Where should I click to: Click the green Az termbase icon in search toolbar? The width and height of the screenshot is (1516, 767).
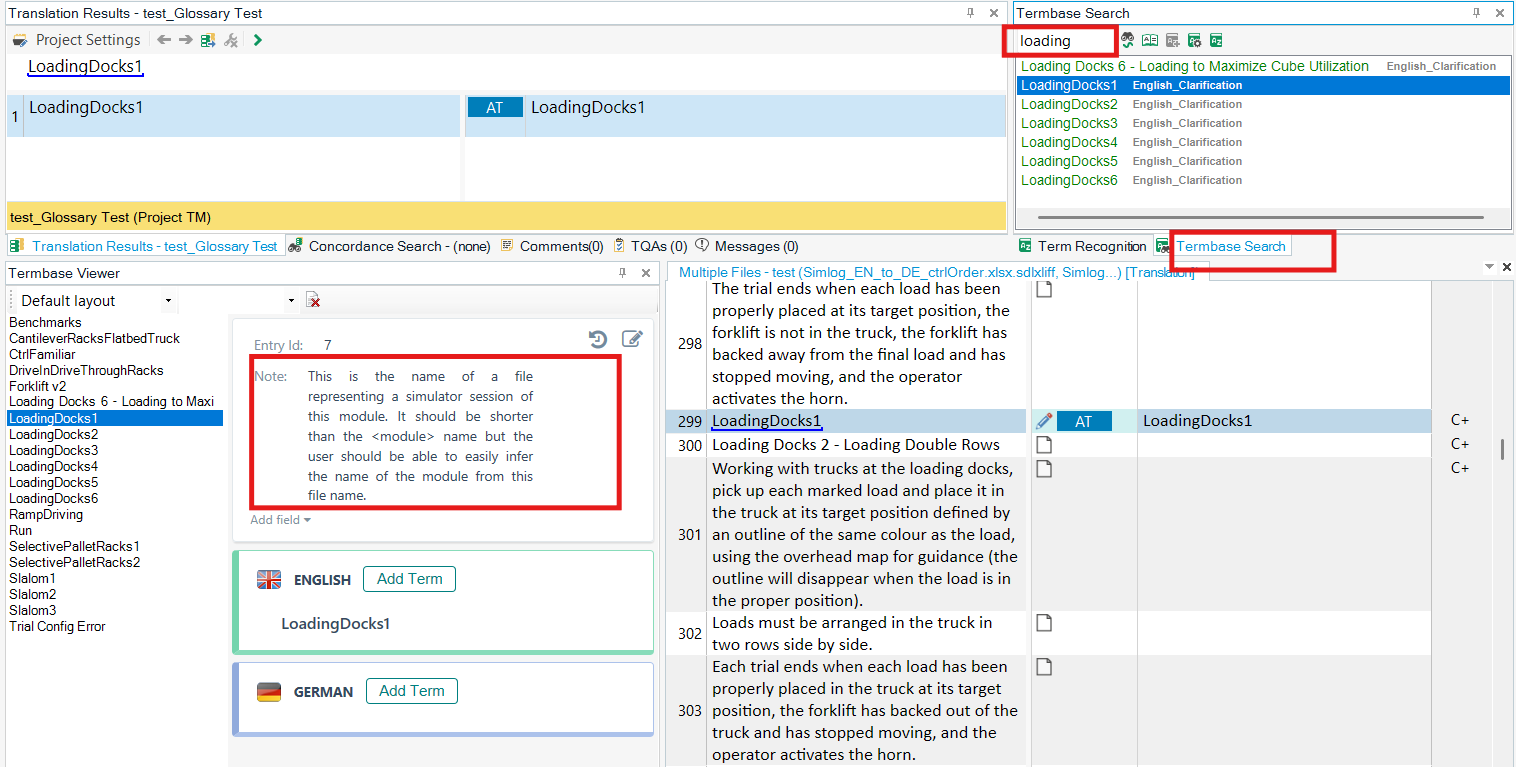(x=1216, y=40)
